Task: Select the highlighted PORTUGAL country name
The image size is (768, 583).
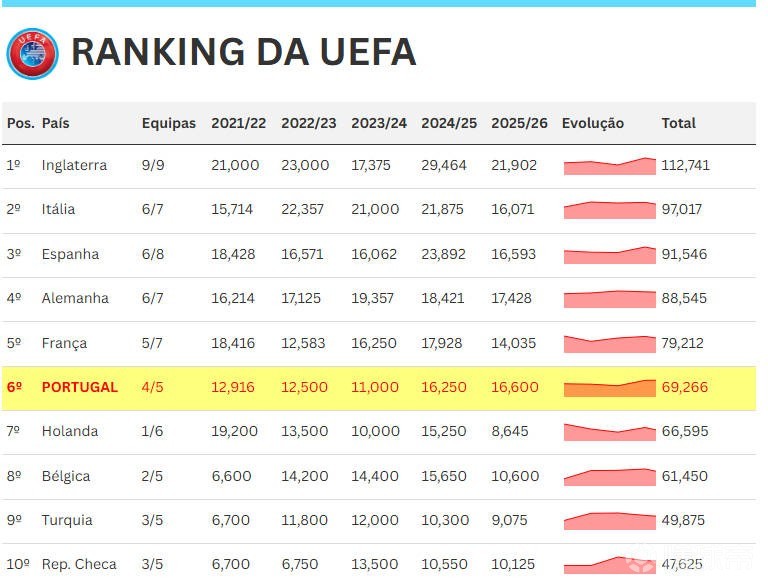Action: 79,387
